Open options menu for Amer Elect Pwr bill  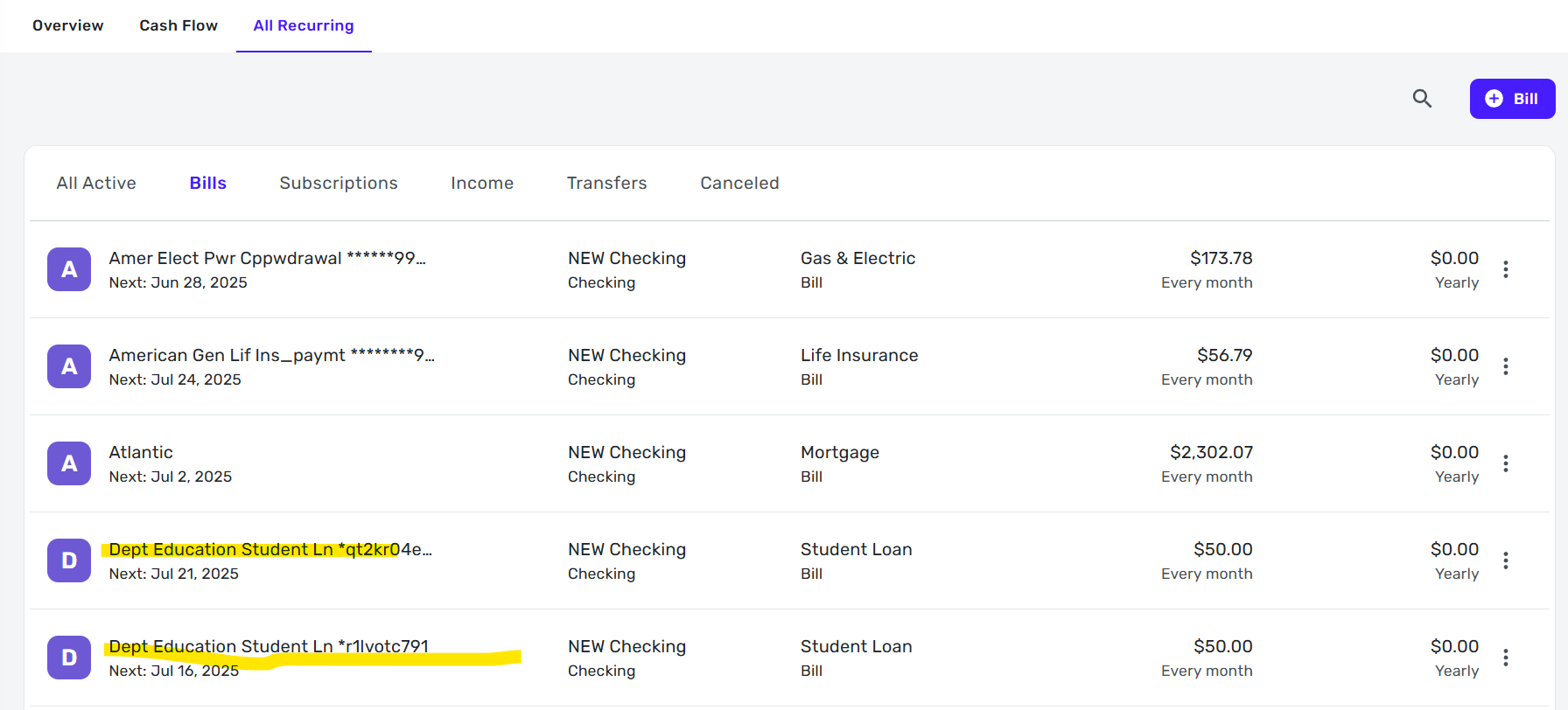(1505, 269)
